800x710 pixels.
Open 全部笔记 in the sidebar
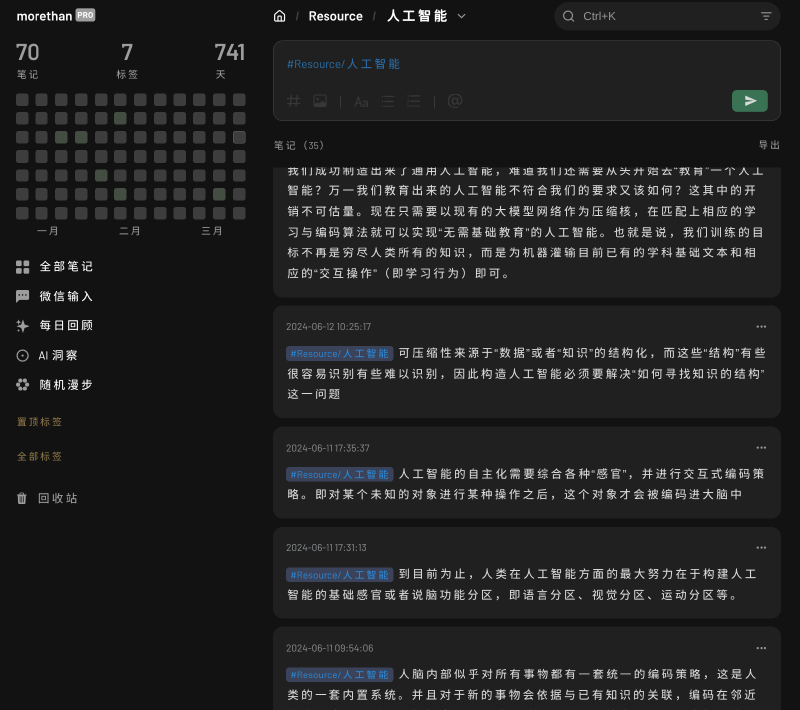66,267
